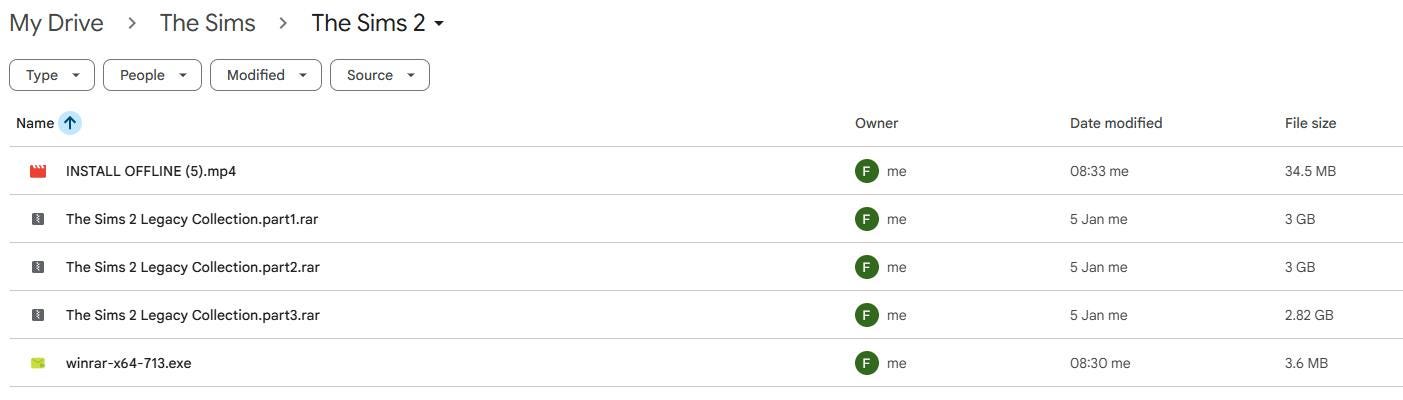This screenshot has height=400, width=1403.
Task: Click the video icon for INSTALL OFFLINE (5).mp4
Action: (x=38, y=171)
